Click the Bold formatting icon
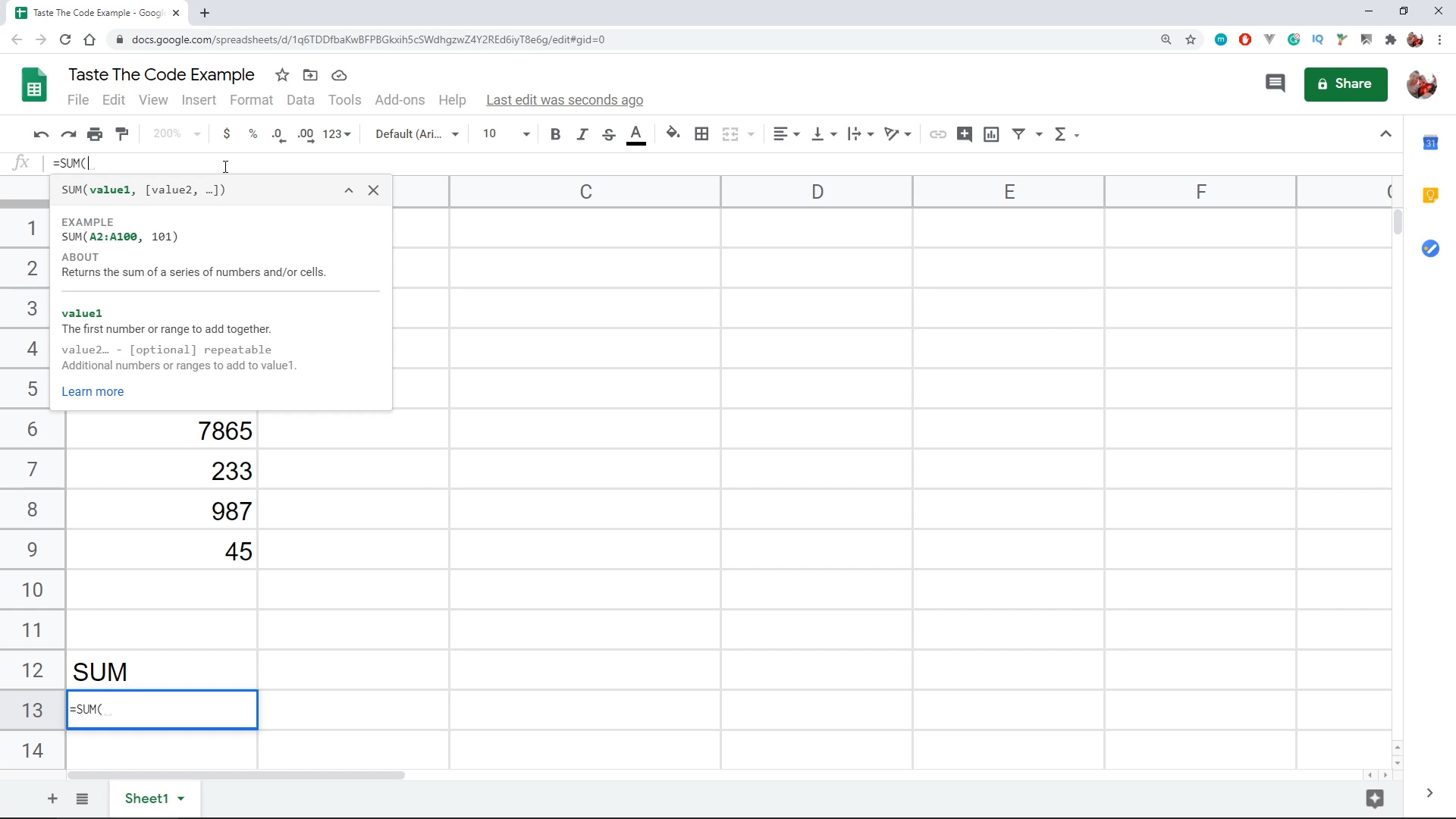Screen dimensions: 1456x819 555,133
